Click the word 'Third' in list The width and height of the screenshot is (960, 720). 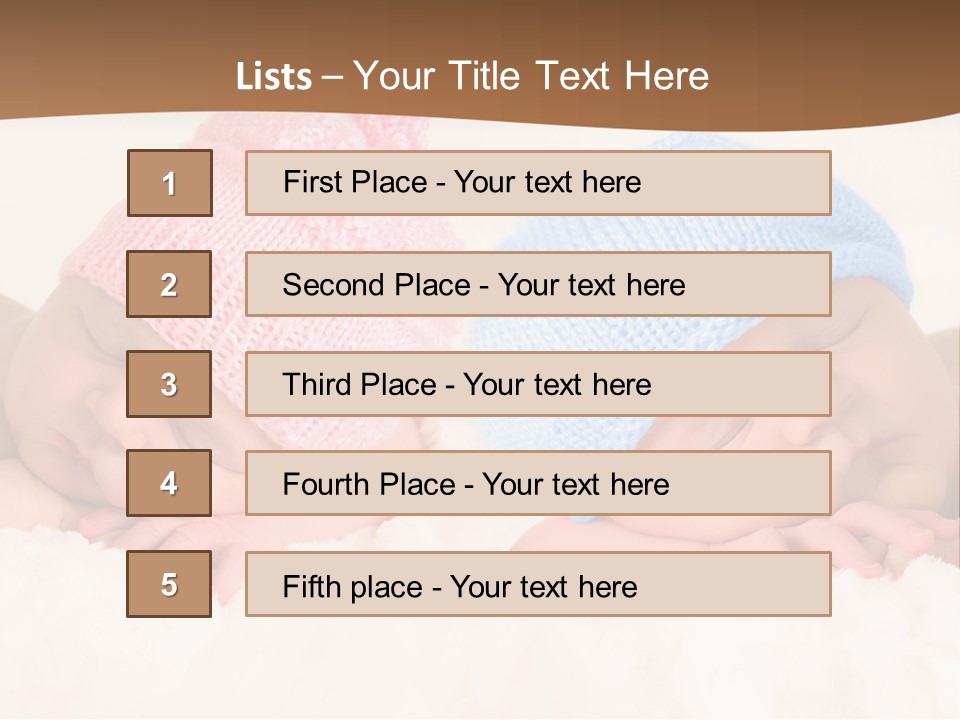pos(320,385)
